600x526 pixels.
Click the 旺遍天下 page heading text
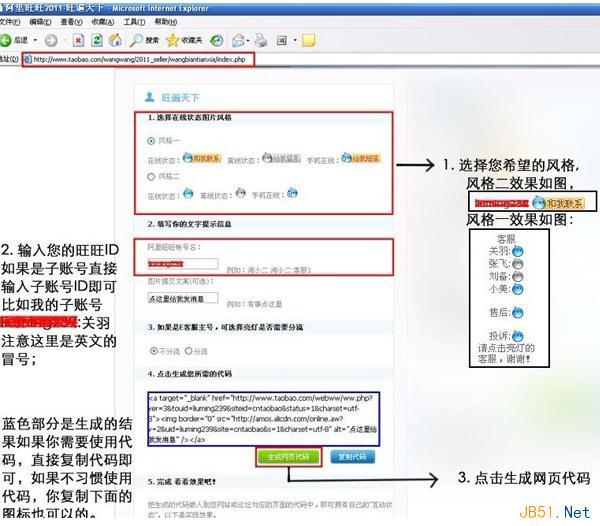[x=180, y=98]
